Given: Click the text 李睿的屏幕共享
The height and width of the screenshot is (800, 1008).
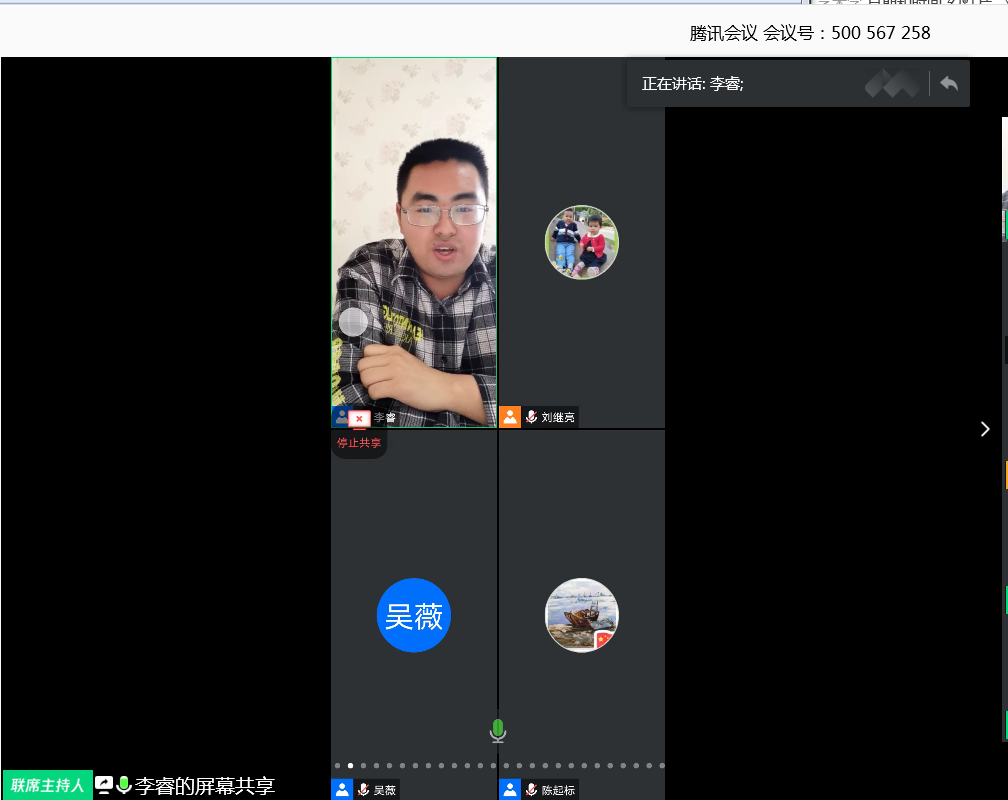Looking at the screenshot, I should point(204,786).
